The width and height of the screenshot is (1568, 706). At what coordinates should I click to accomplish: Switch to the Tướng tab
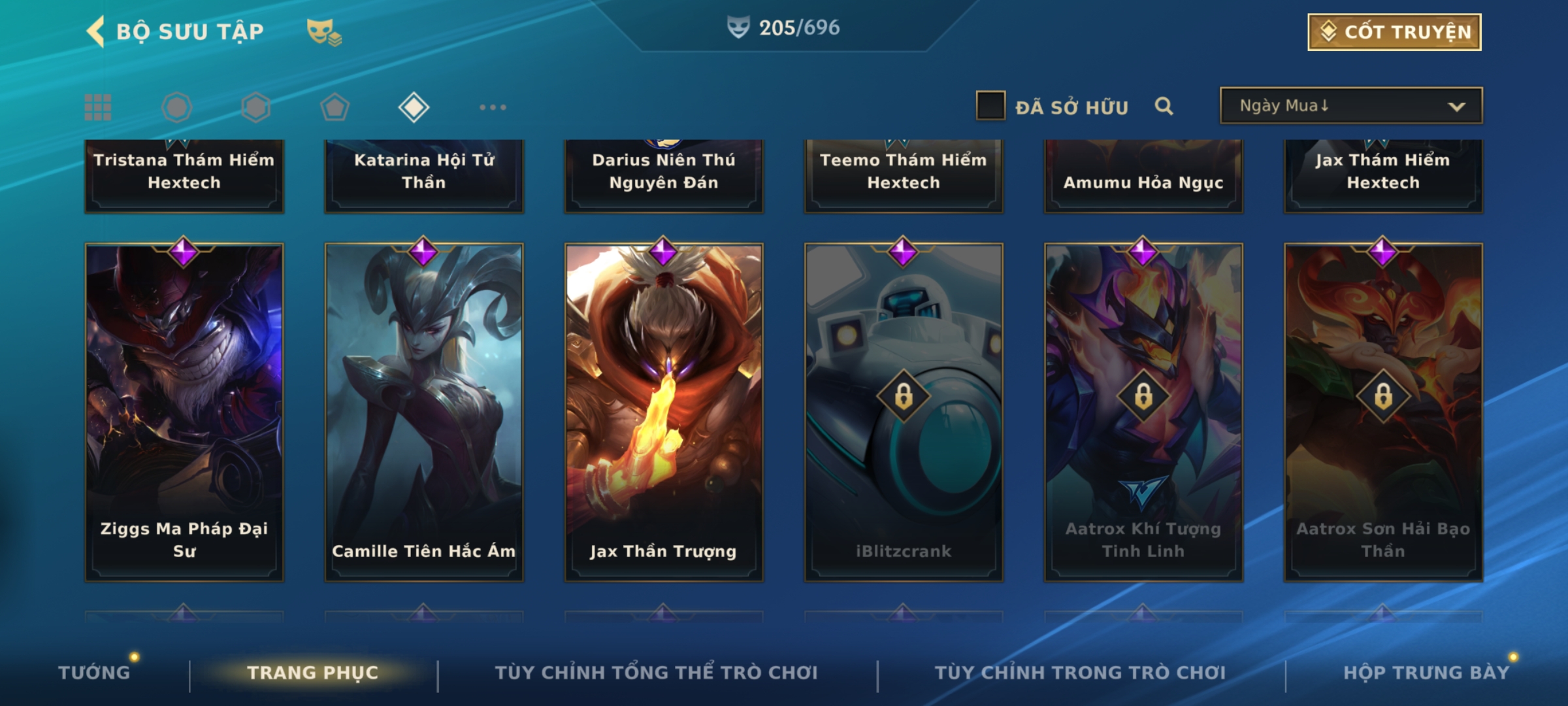[94, 673]
